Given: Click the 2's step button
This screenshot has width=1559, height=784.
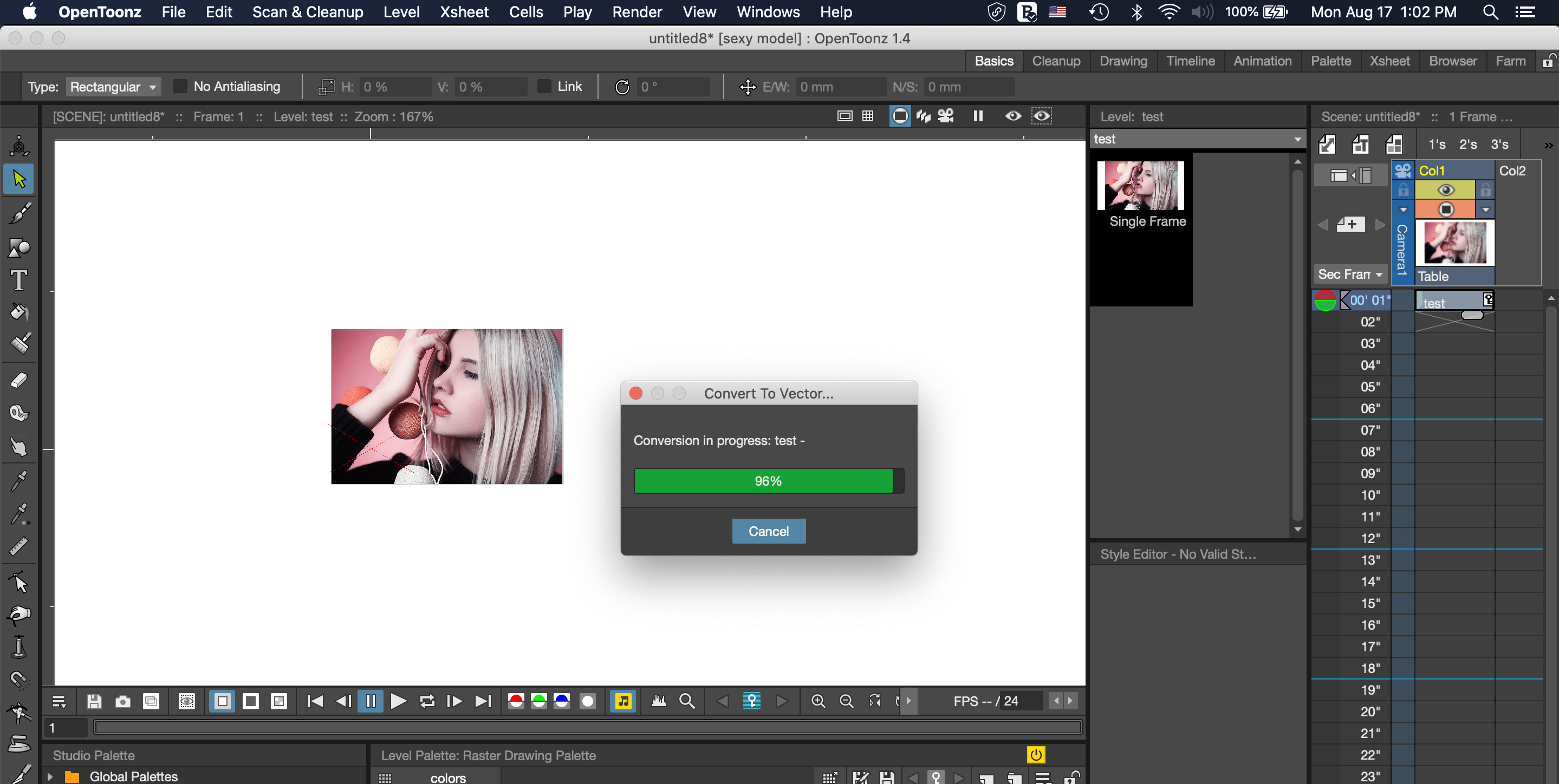Looking at the screenshot, I should pyautogui.click(x=1467, y=144).
